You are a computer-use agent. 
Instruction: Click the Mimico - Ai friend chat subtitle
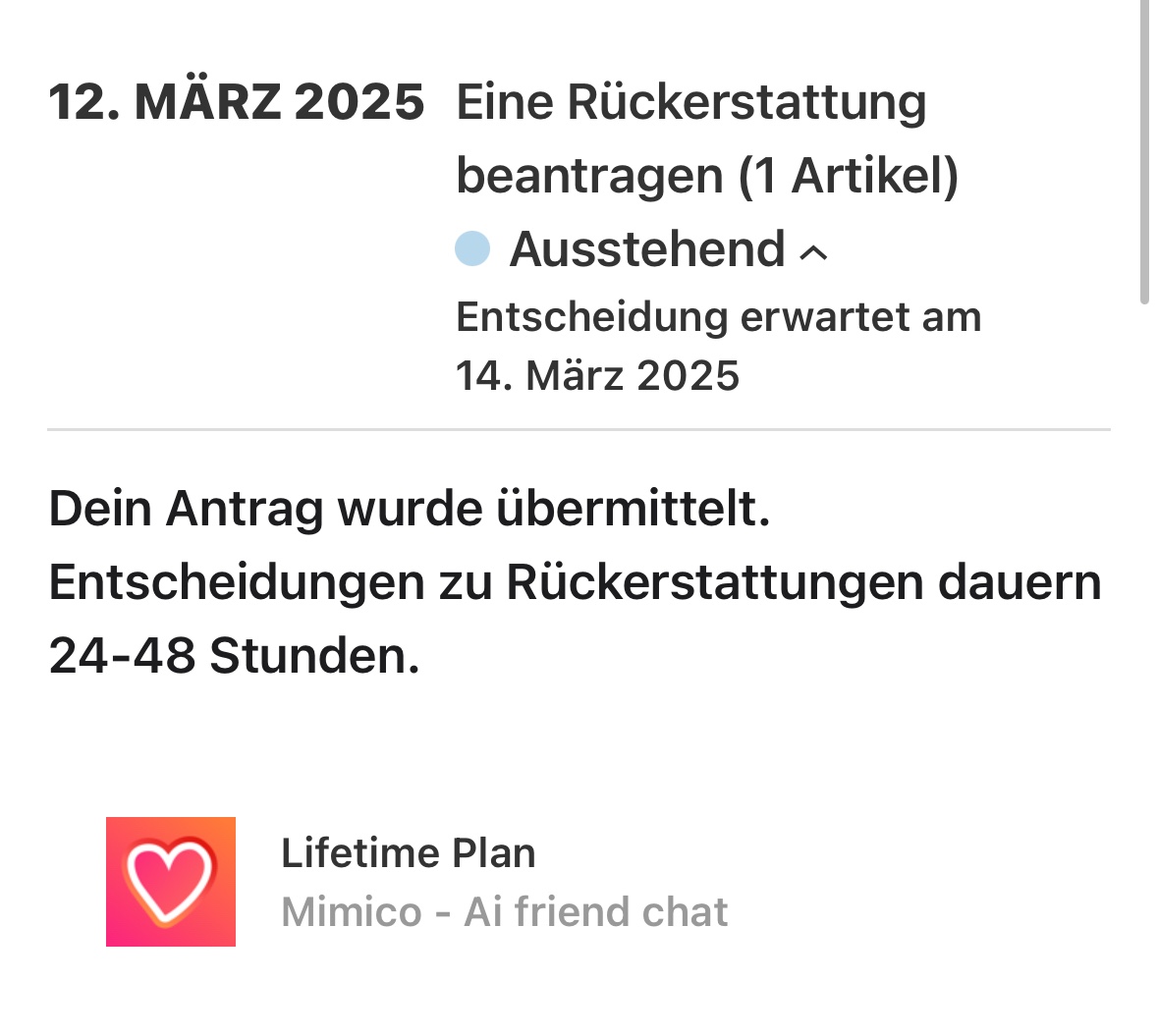[504, 912]
